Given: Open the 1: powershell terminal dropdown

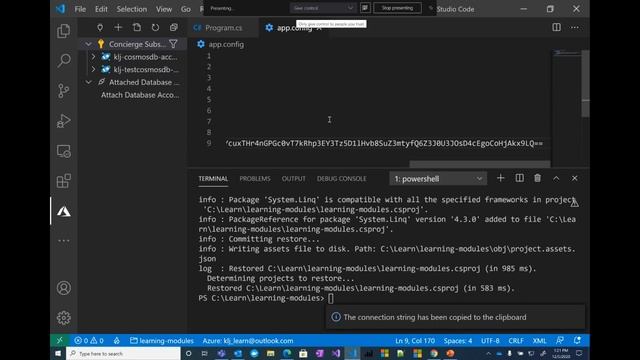Looking at the screenshot, I should 438,179.
